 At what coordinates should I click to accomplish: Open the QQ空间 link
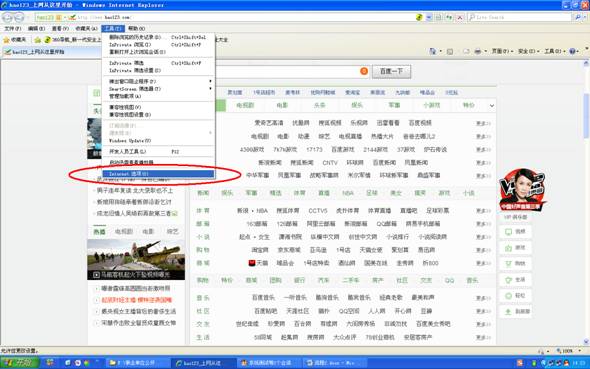(x=349, y=311)
